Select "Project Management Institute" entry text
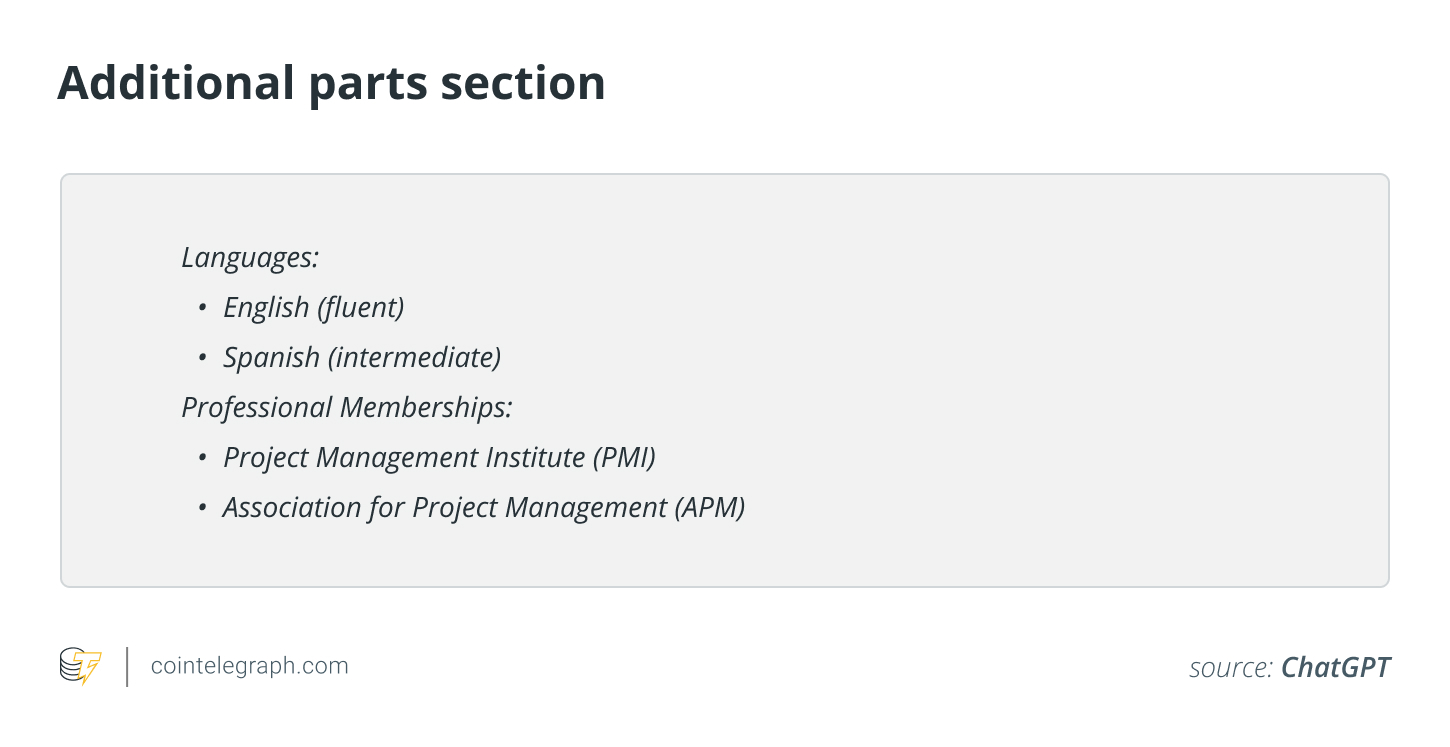The width and height of the screenshot is (1450, 747). pos(404,458)
